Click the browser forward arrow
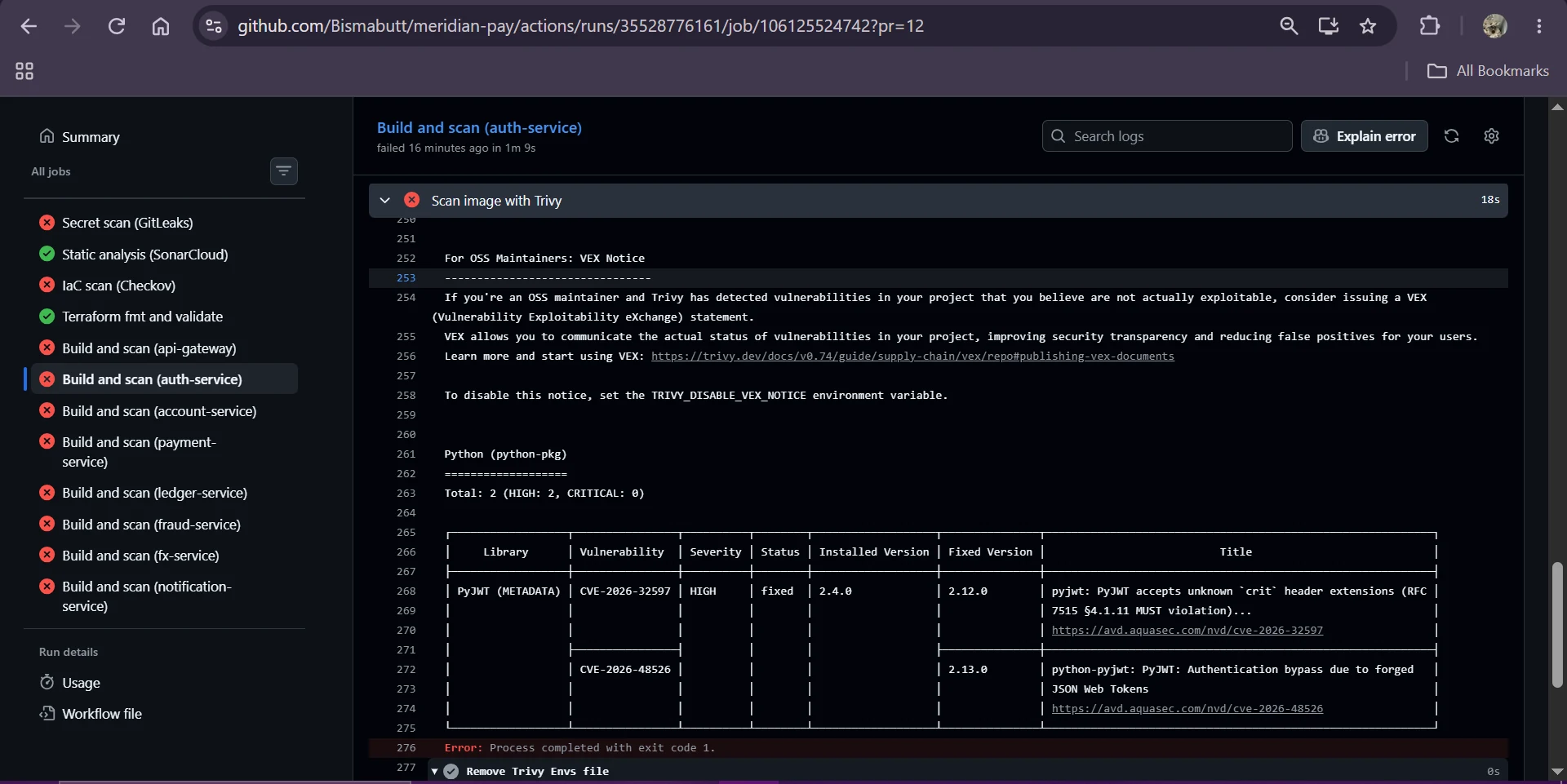 73,26
